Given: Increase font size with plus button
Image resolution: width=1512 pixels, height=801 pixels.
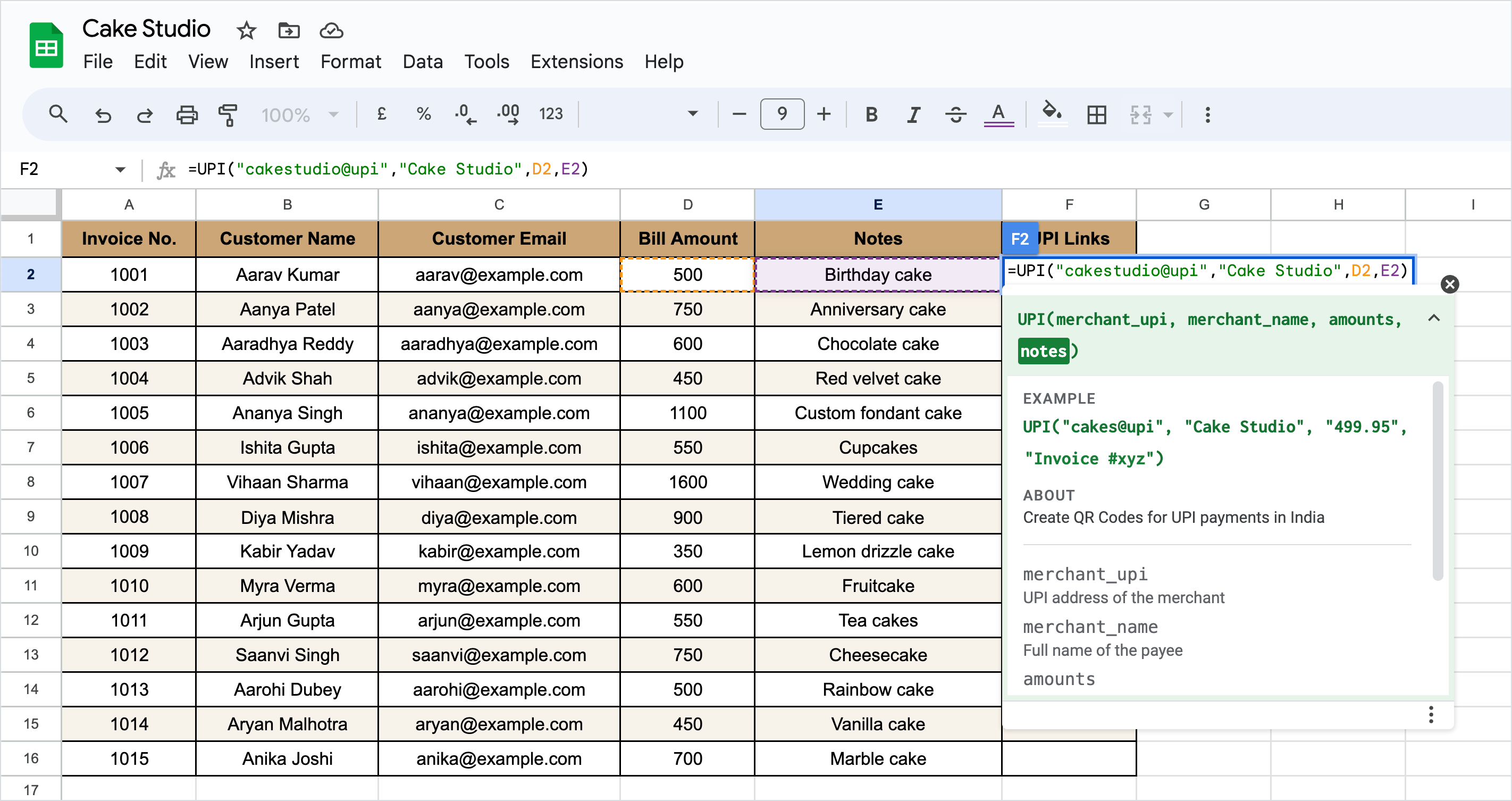Looking at the screenshot, I should (824, 114).
